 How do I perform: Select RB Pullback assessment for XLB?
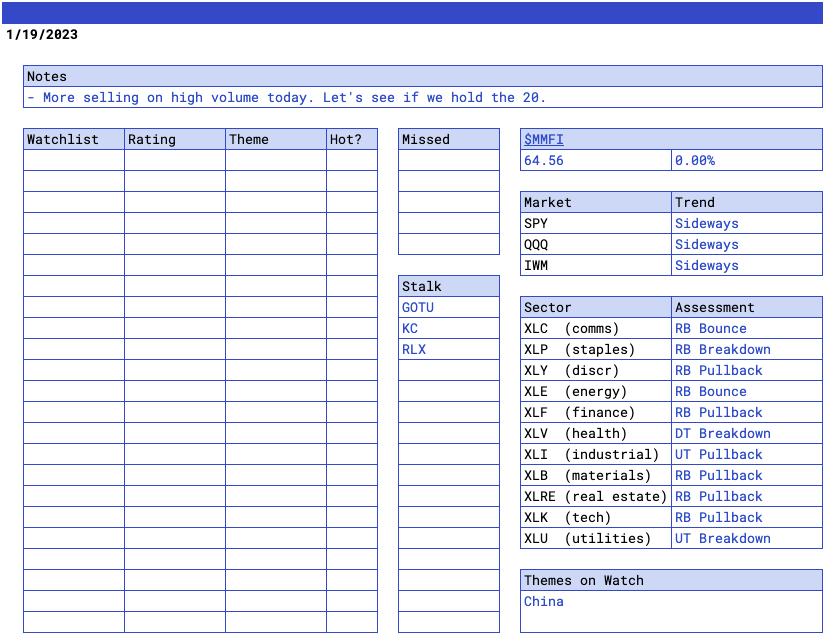[747, 475]
